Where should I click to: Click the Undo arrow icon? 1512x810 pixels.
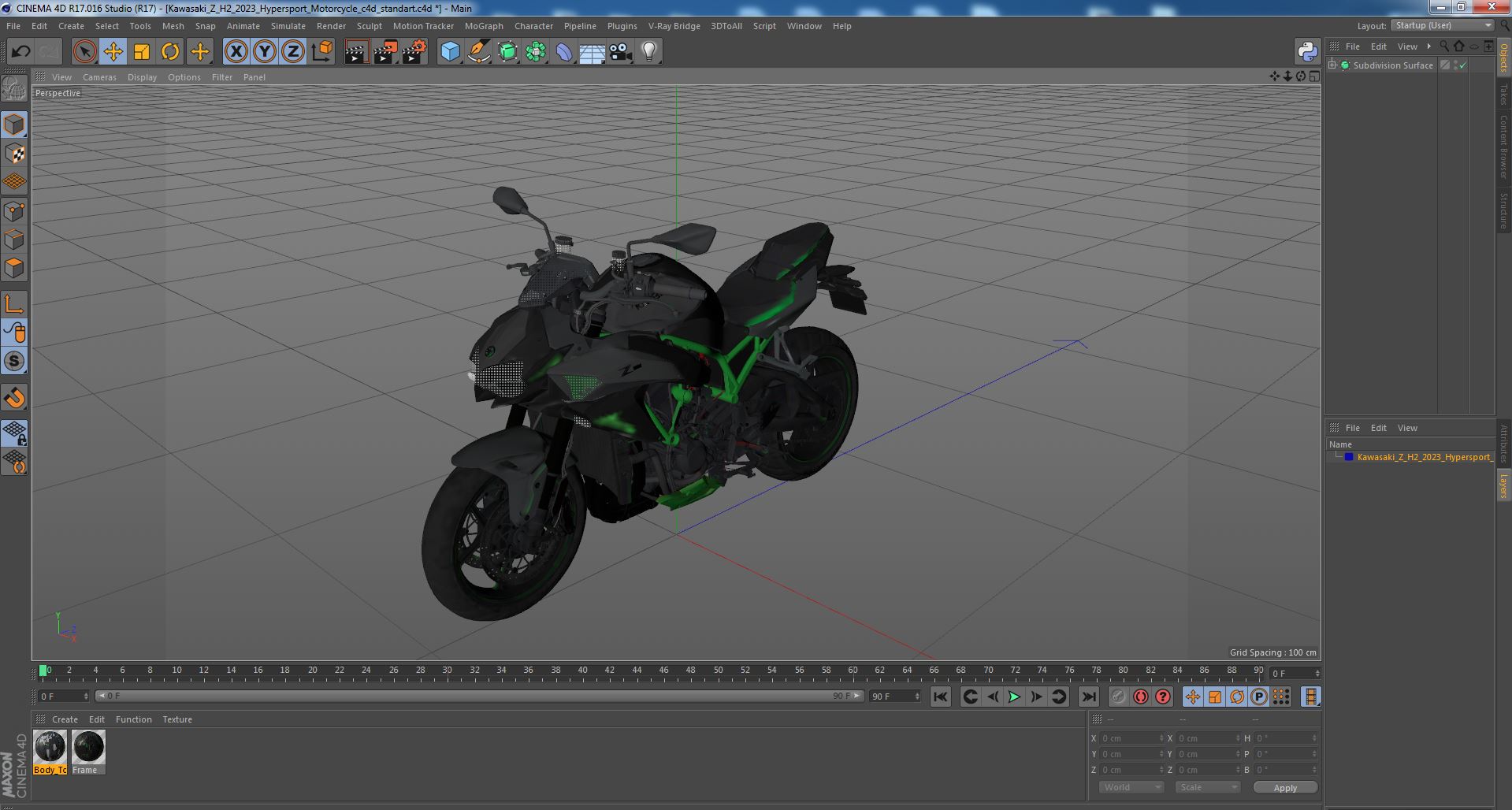point(20,52)
